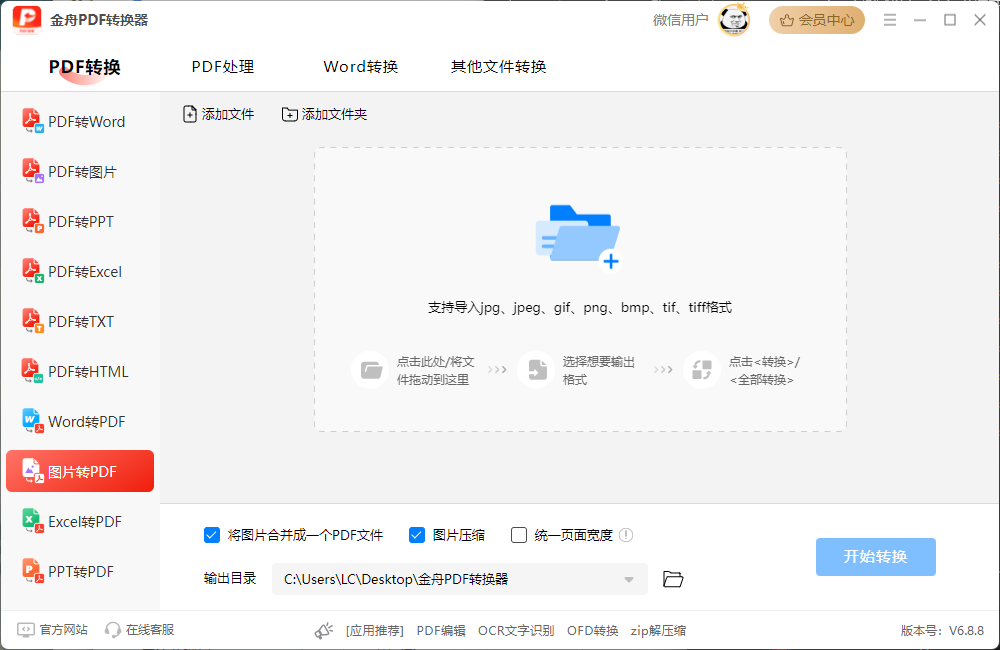Image resolution: width=1000 pixels, height=650 pixels.
Task: Open the hamburger menu at top right
Action: tap(889, 18)
